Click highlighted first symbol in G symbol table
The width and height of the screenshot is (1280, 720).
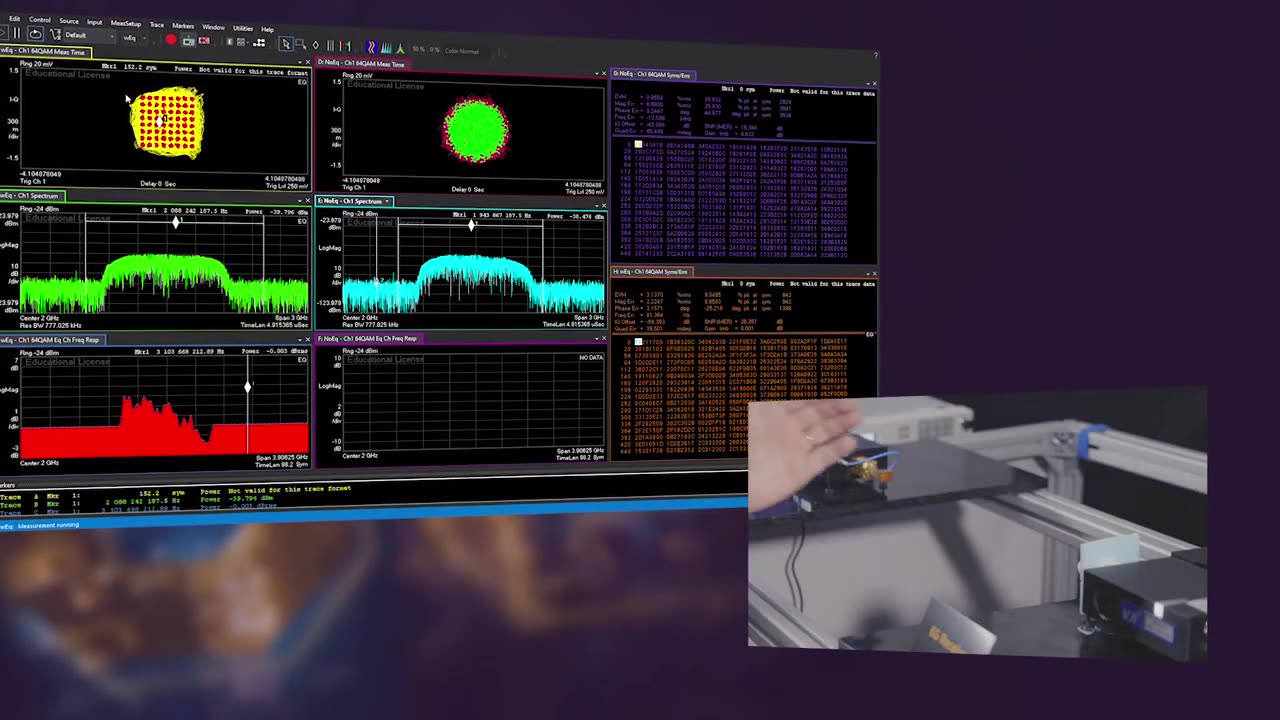pos(638,144)
